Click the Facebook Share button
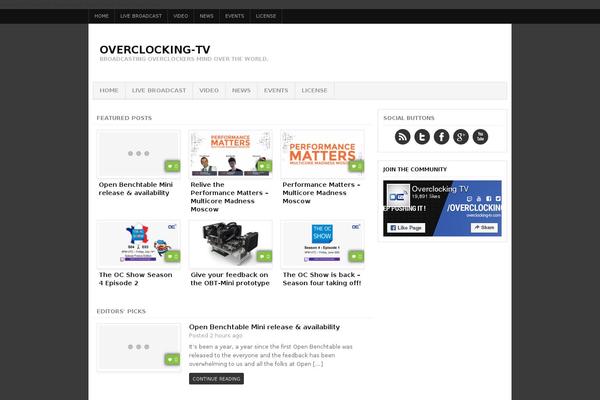This screenshot has width=600, height=400. 484,227
